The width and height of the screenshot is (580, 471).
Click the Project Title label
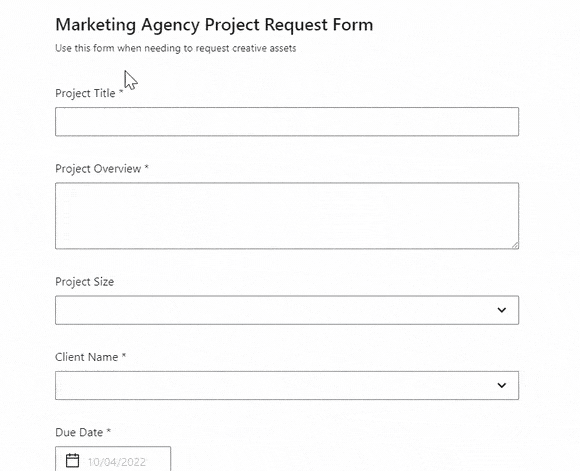(85, 93)
